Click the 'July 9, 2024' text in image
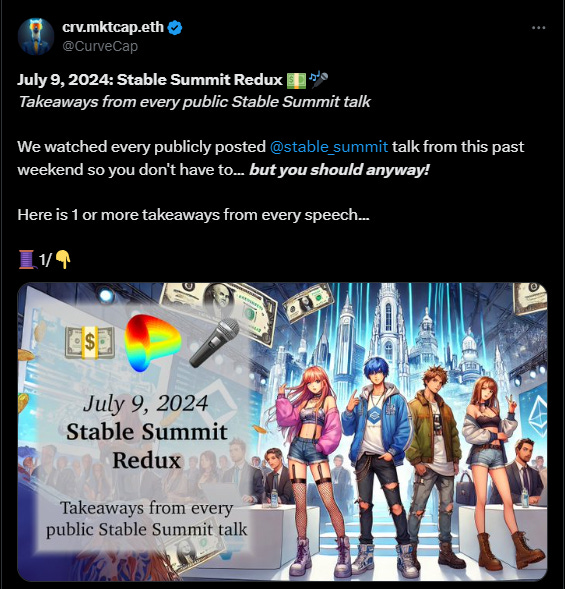Image resolution: width=565 pixels, height=589 pixels. point(146,403)
